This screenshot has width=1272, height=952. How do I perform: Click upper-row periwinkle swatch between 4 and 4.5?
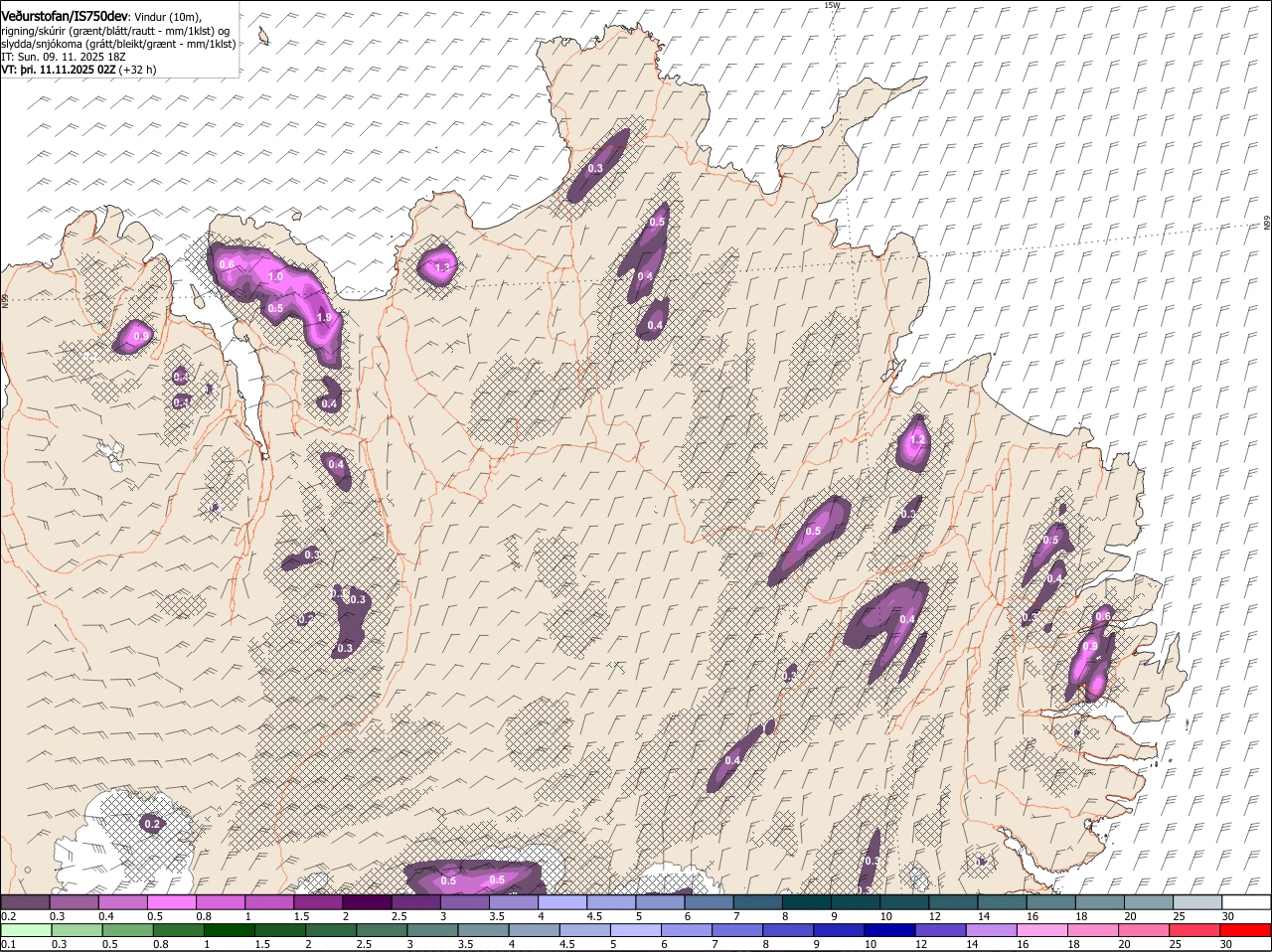pyautogui.click(x=563, y=902)
